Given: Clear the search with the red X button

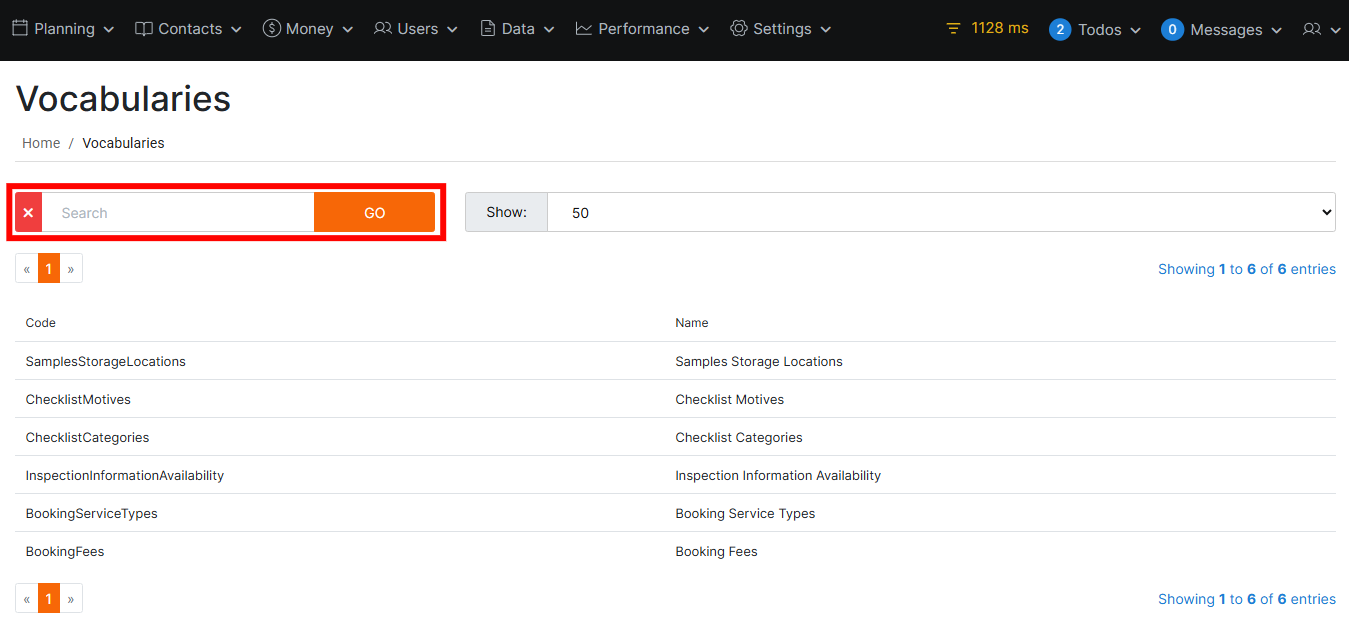Looking at the screenshot, I should (x=28, y=213).
